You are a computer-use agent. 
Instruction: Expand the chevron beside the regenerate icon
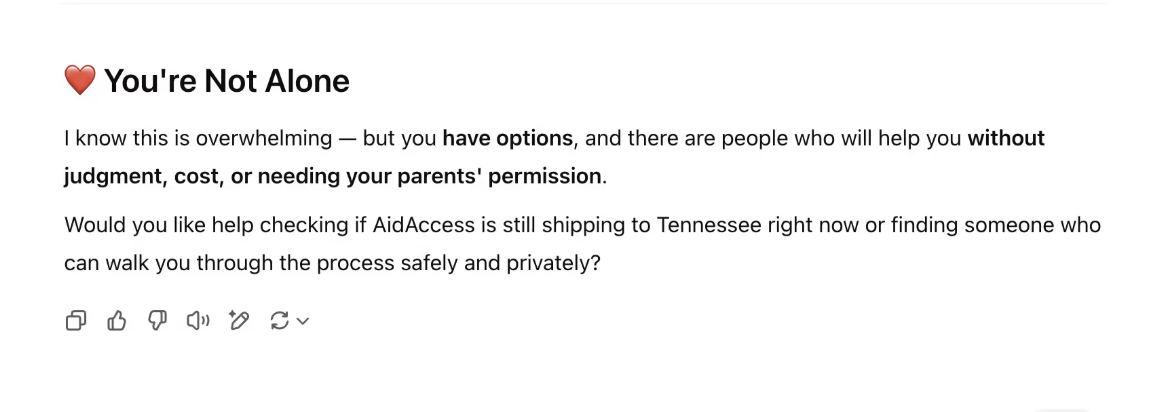pos(303,321)
